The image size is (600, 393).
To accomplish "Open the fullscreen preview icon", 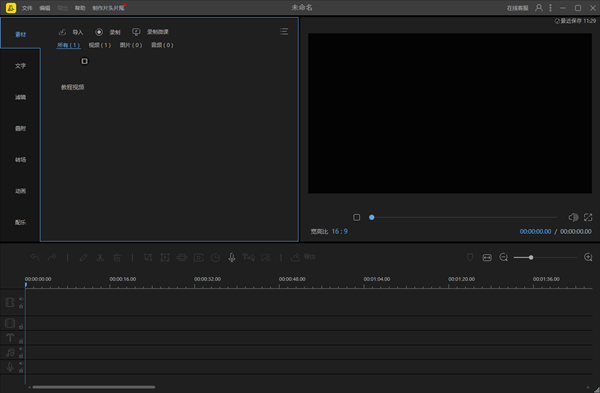I will point(588,217).
